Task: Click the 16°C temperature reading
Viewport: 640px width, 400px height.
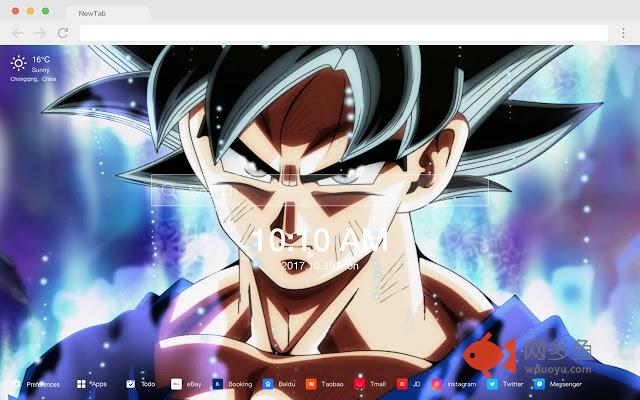Action: (x=41, y=60)
